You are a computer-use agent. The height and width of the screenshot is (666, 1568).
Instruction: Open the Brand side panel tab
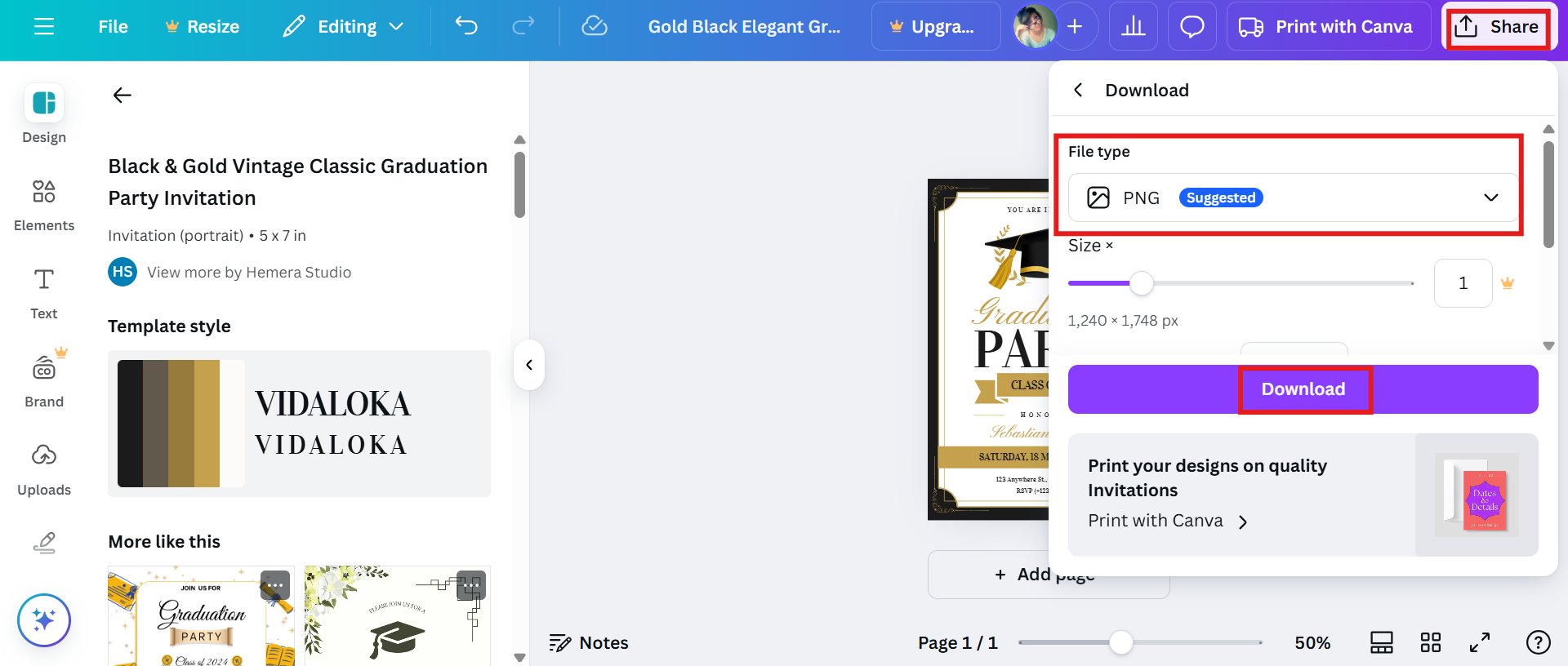click(x=44, y=380)
